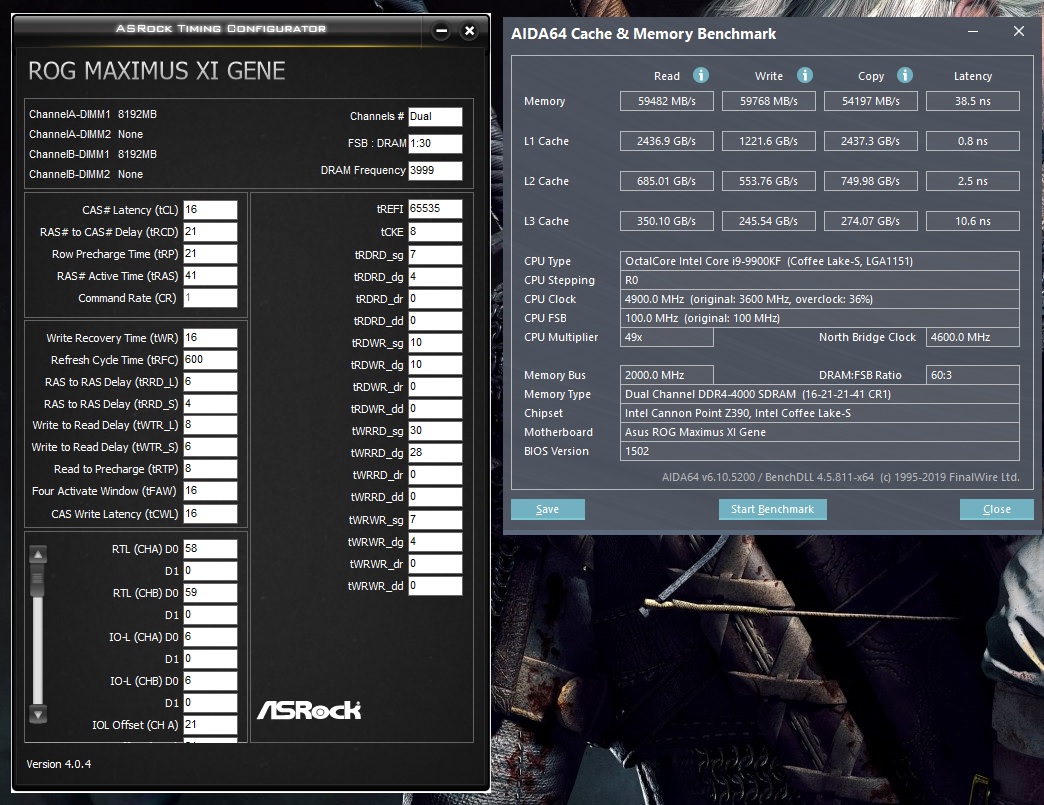Click the North Bridge Clock 4600.0 MHz value
The image size is (1044, 805).
[973, 337]
